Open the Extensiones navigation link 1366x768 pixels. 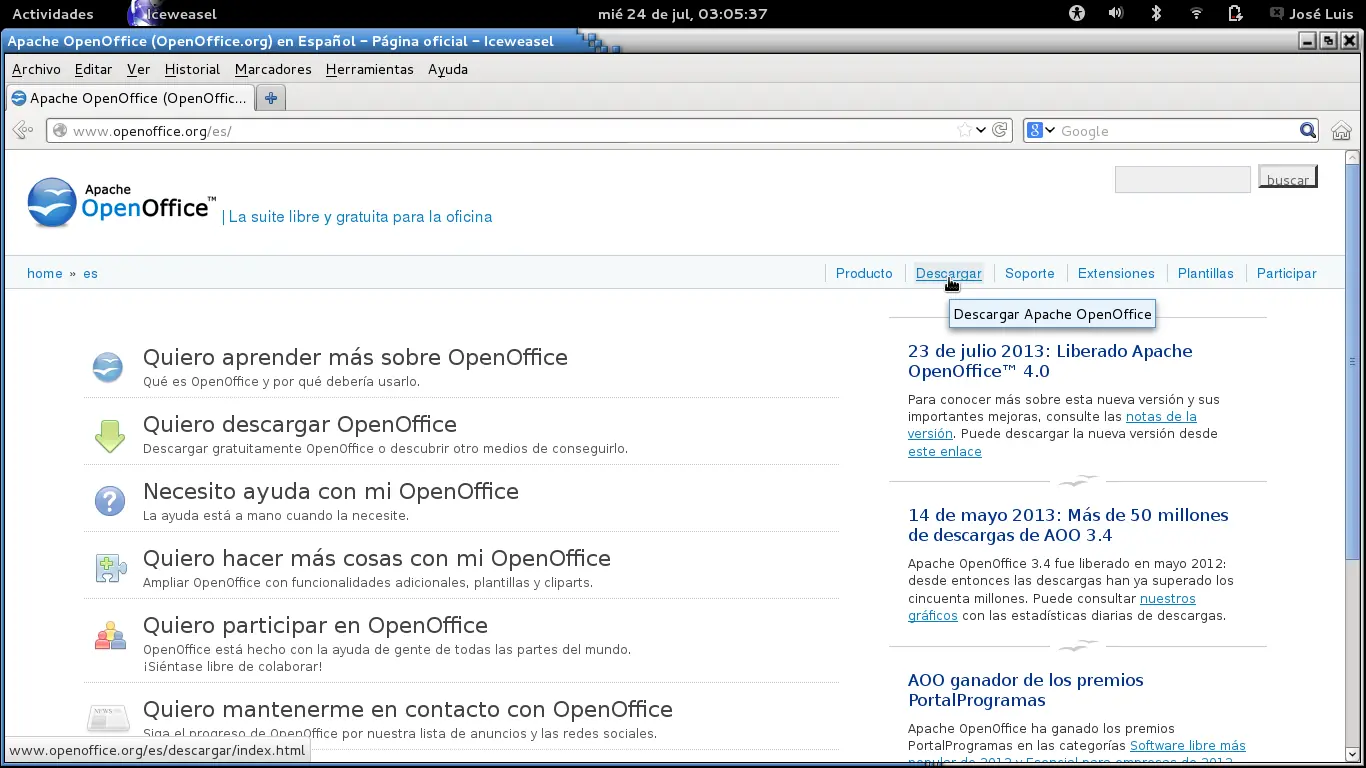click(x=1116, y=273)
